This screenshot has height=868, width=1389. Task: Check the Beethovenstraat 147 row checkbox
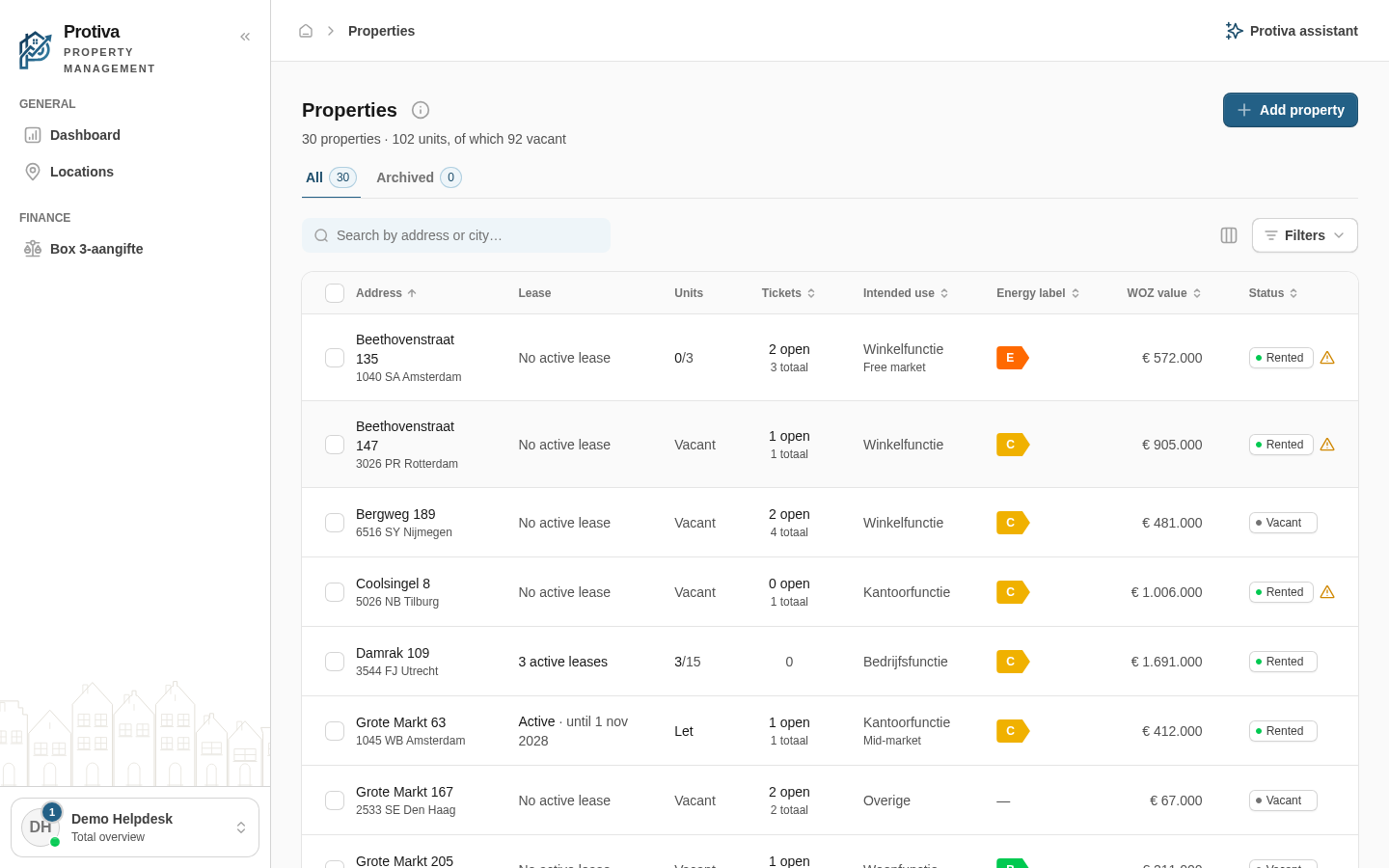point(335,445)
